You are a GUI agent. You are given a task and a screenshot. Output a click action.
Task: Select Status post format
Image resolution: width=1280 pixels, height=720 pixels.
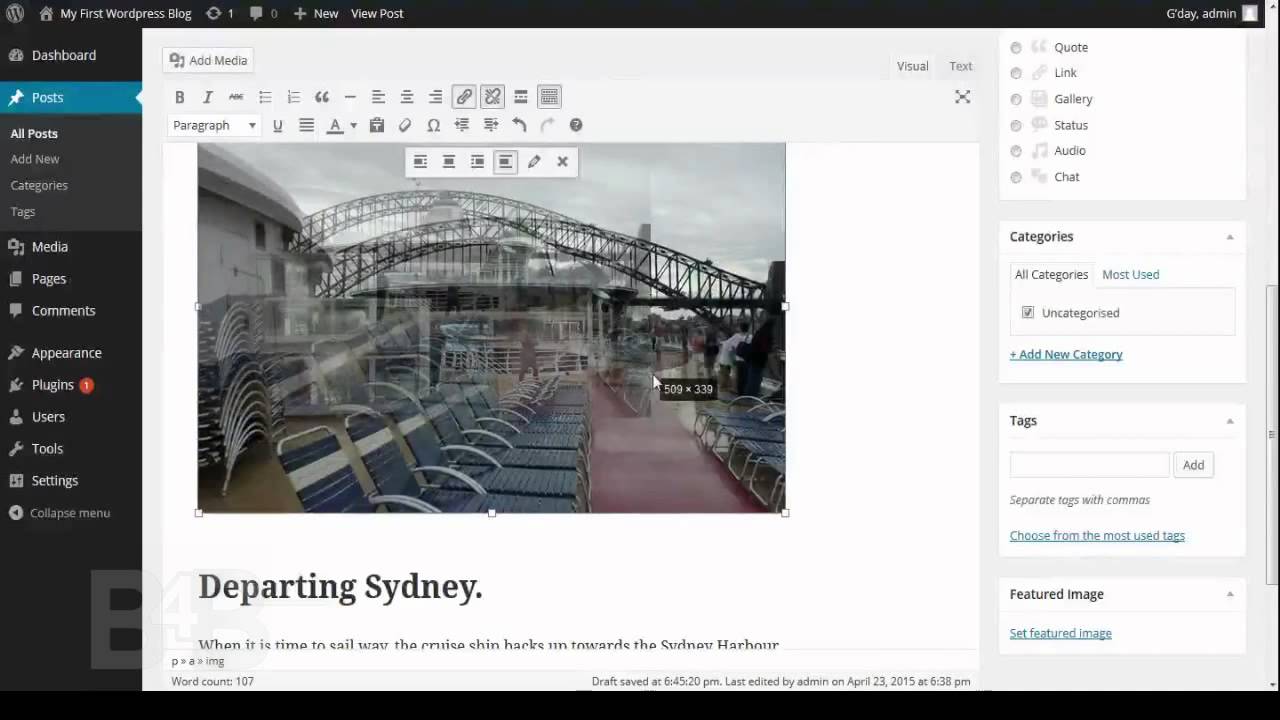pos(1016,125)
